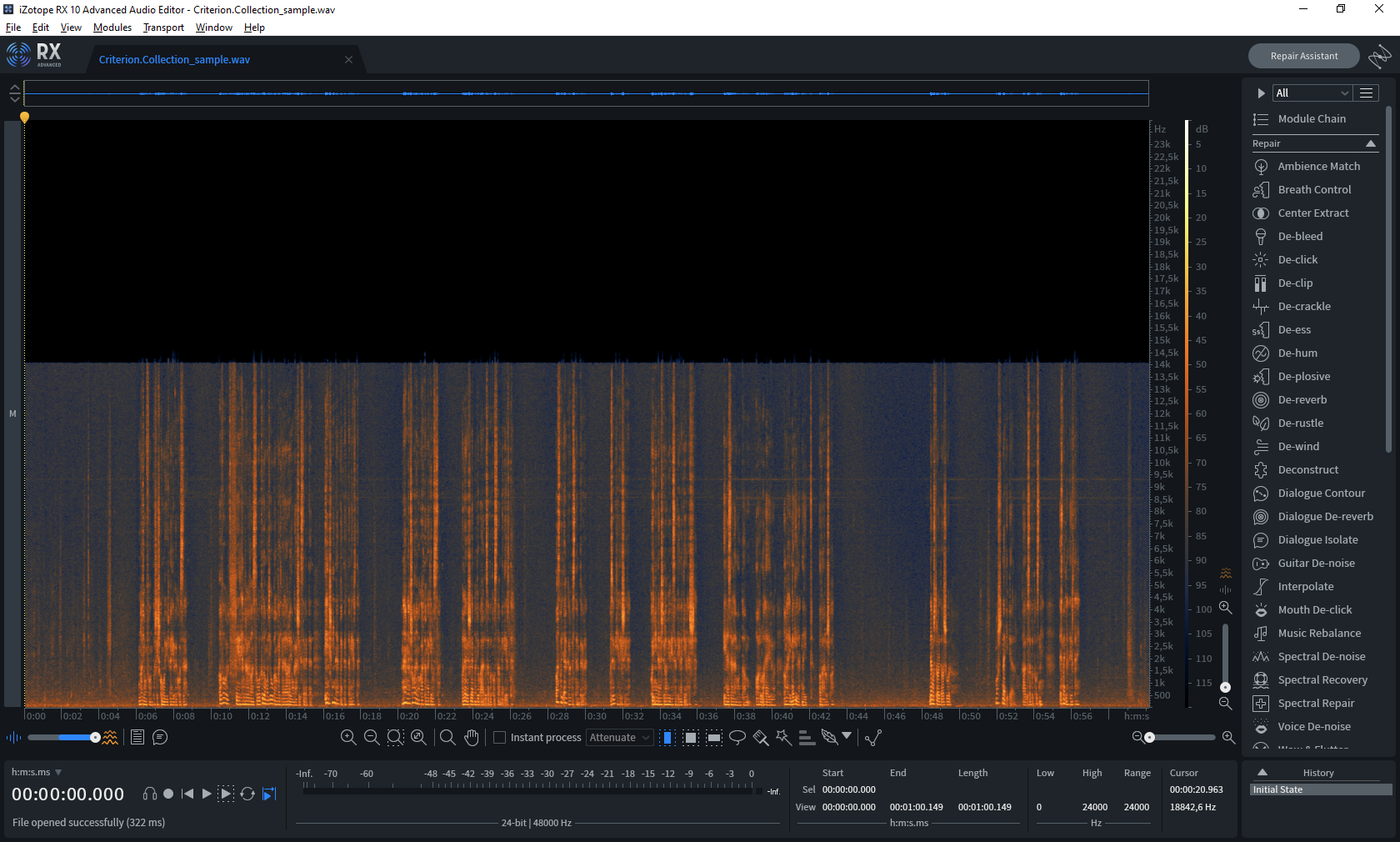Screen dimensions: 1400x842
Task: Toggle the Time selection tool
Action: (667, 737)
